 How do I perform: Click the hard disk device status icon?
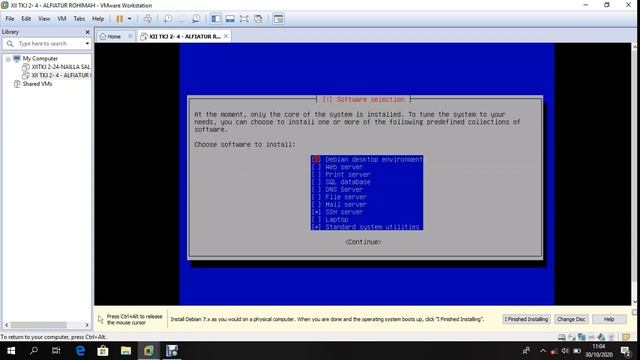(562, 337)
